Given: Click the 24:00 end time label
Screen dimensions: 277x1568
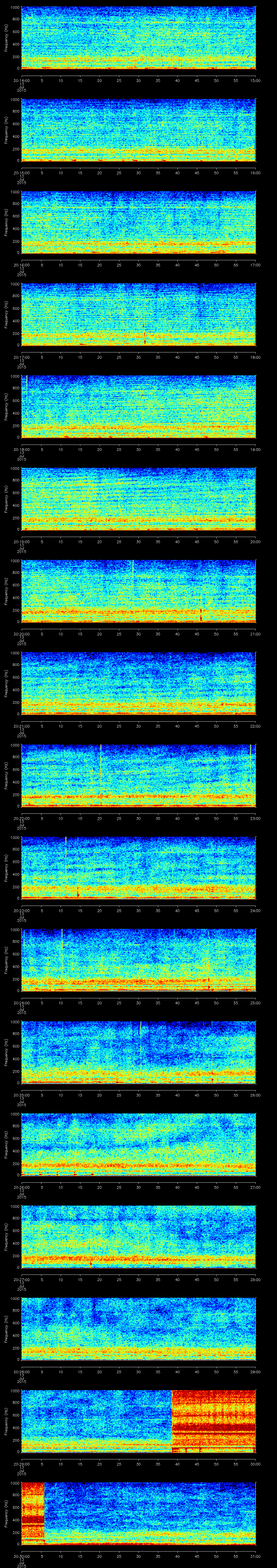Looking at the screenshot, I should click(x=256, y=910).
